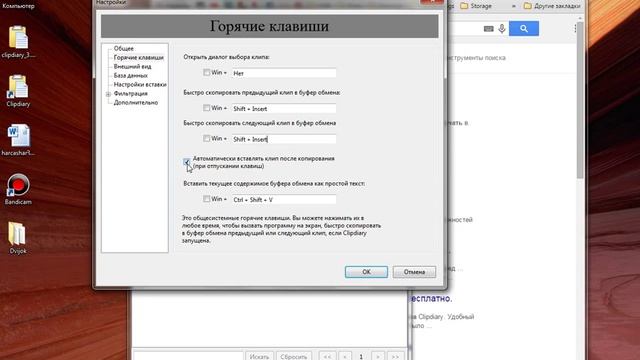Click the hotkey field containing Нет
The image size is (640, 360).
pos(284,73)
